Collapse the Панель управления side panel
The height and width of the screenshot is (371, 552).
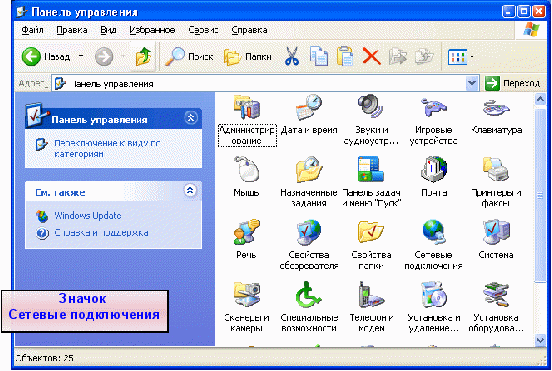click(190, 118)
